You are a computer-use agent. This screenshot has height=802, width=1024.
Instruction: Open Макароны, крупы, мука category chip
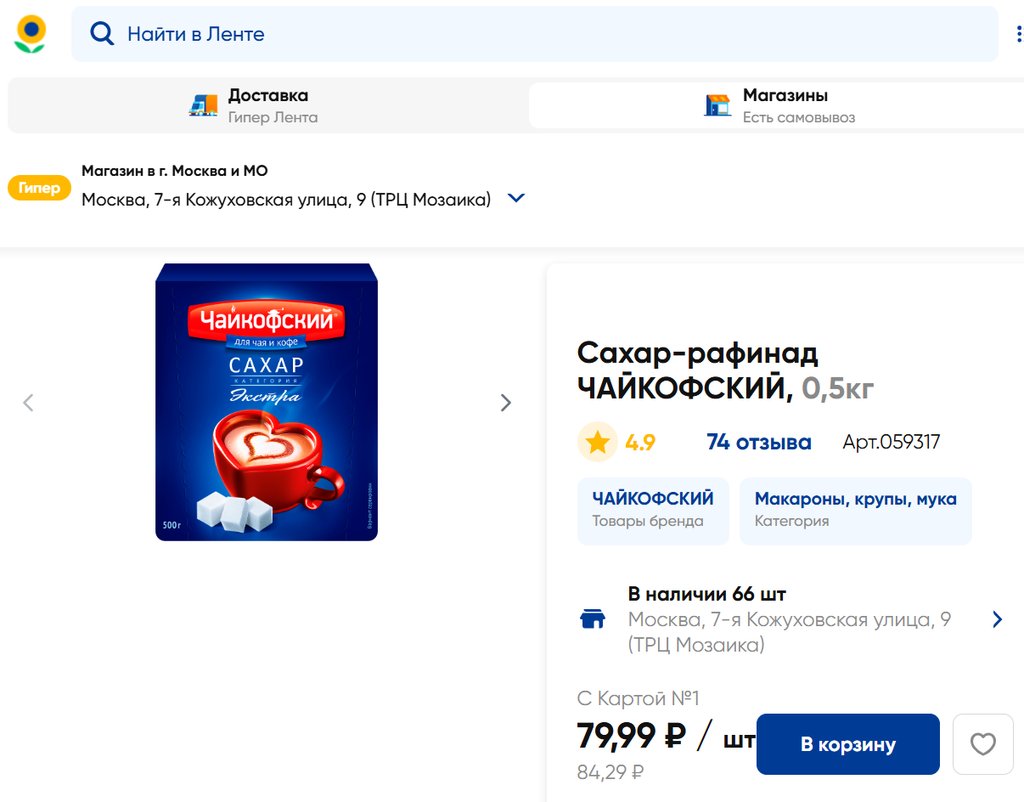tap(855, 509)
